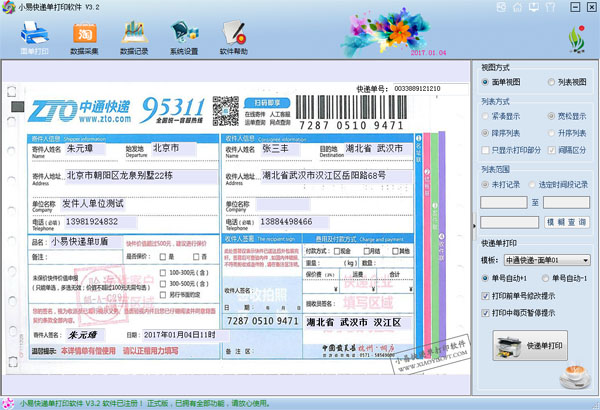
Task: Click the home icon in title bar
Action: pos(517,7)
